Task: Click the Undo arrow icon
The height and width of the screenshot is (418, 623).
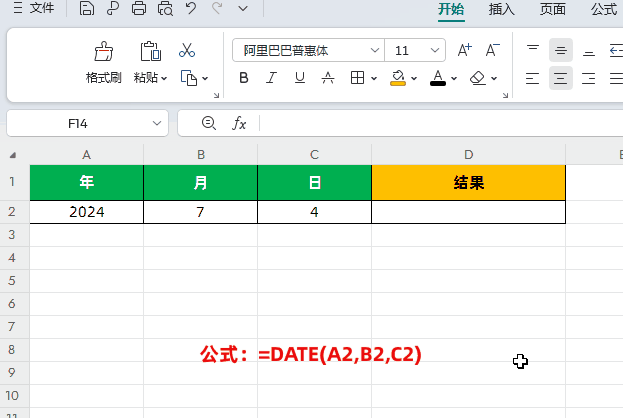Action: click(x=191, y=10)
